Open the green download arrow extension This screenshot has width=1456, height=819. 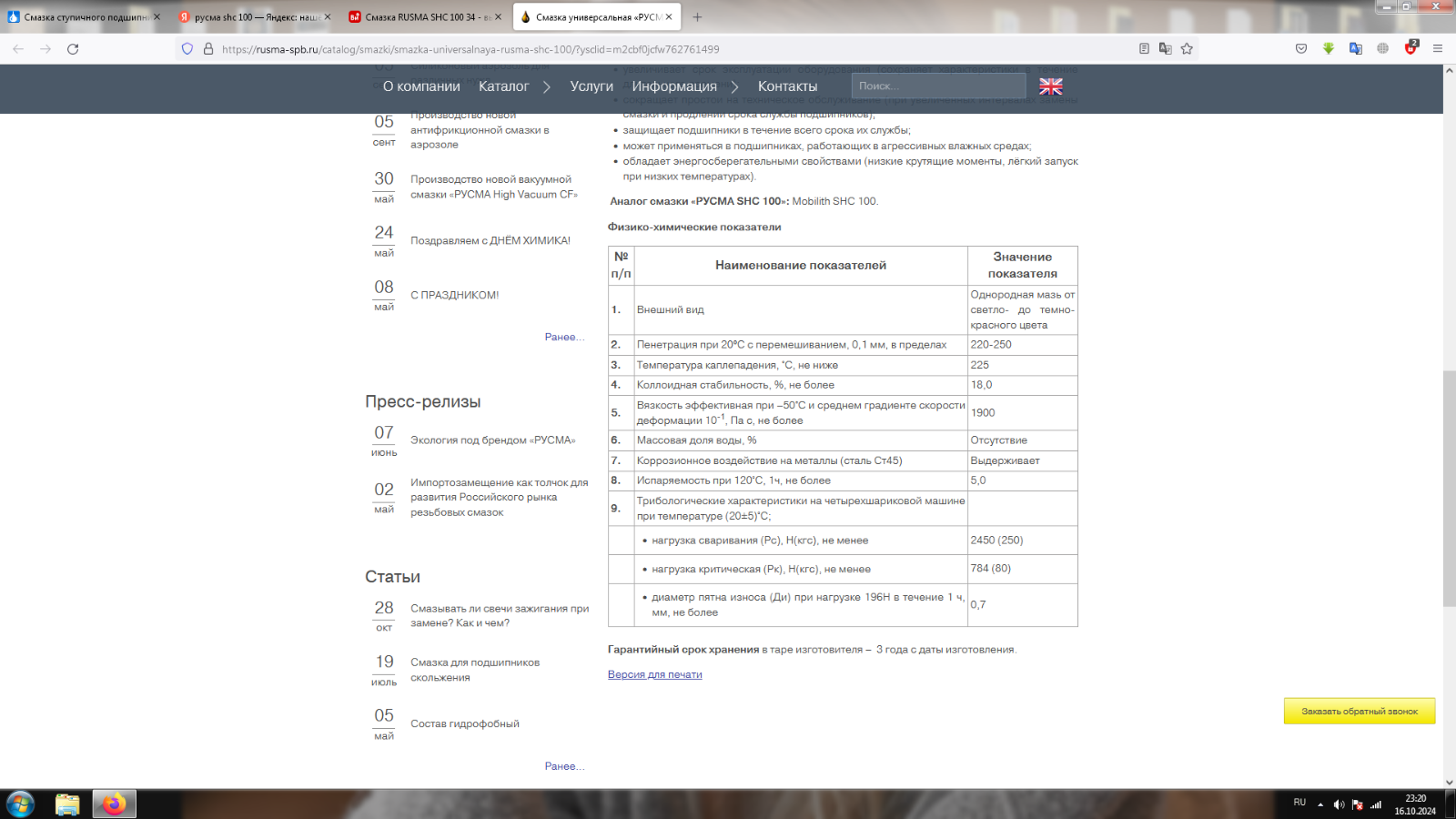tap(1329, 49)
